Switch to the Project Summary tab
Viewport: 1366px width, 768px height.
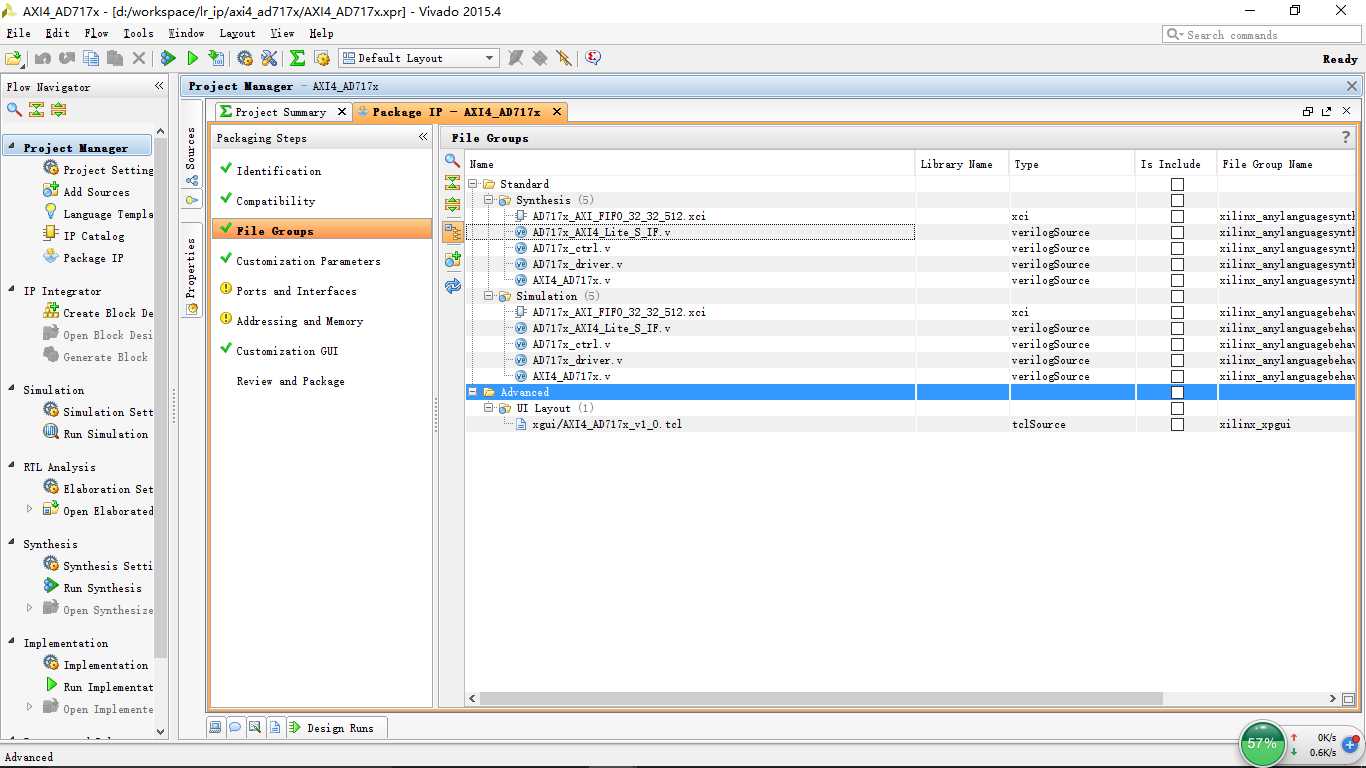[x=280, y=112]
